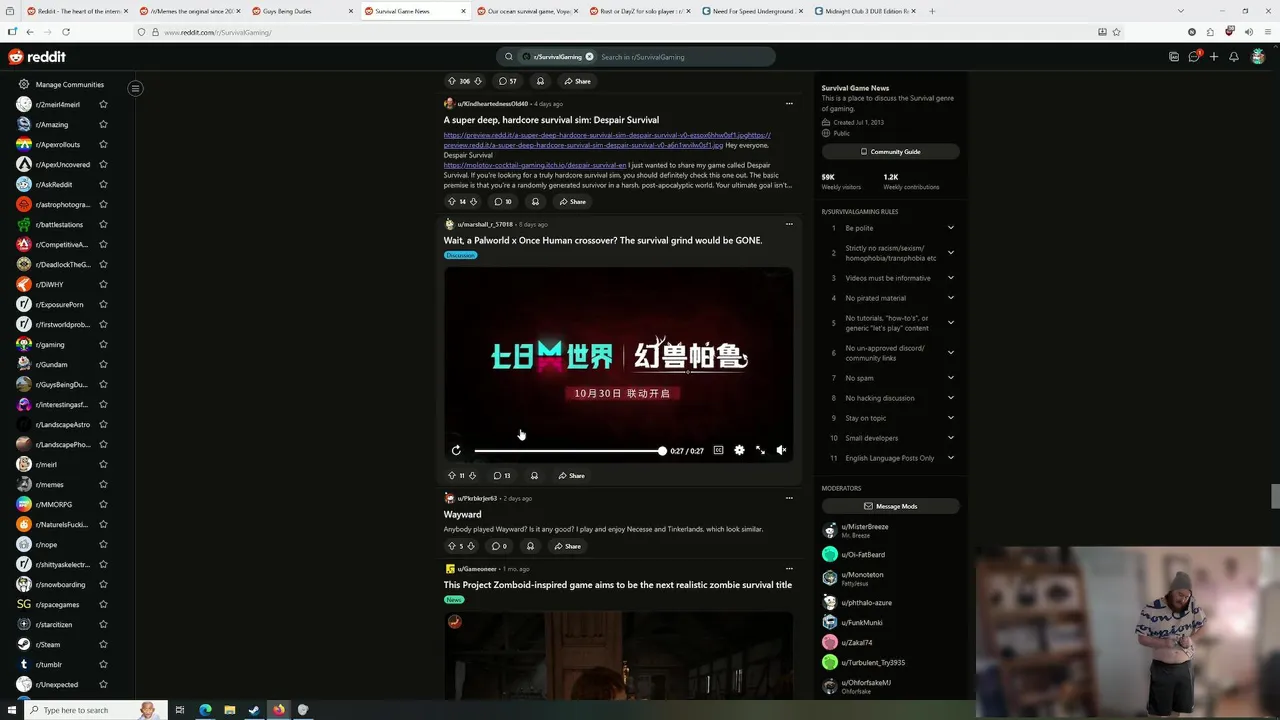1280x720 pixels.
Task: Open the Wayward post comments
Action: pyautogui.click(x=498, y=546)
